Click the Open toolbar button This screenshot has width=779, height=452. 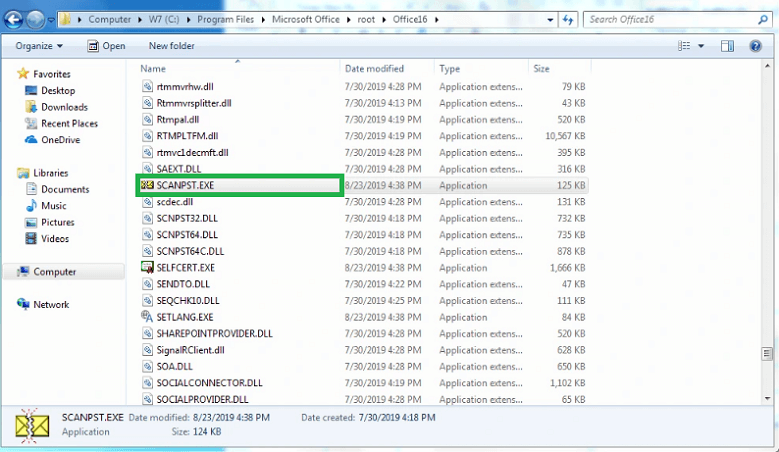(106, 46)
